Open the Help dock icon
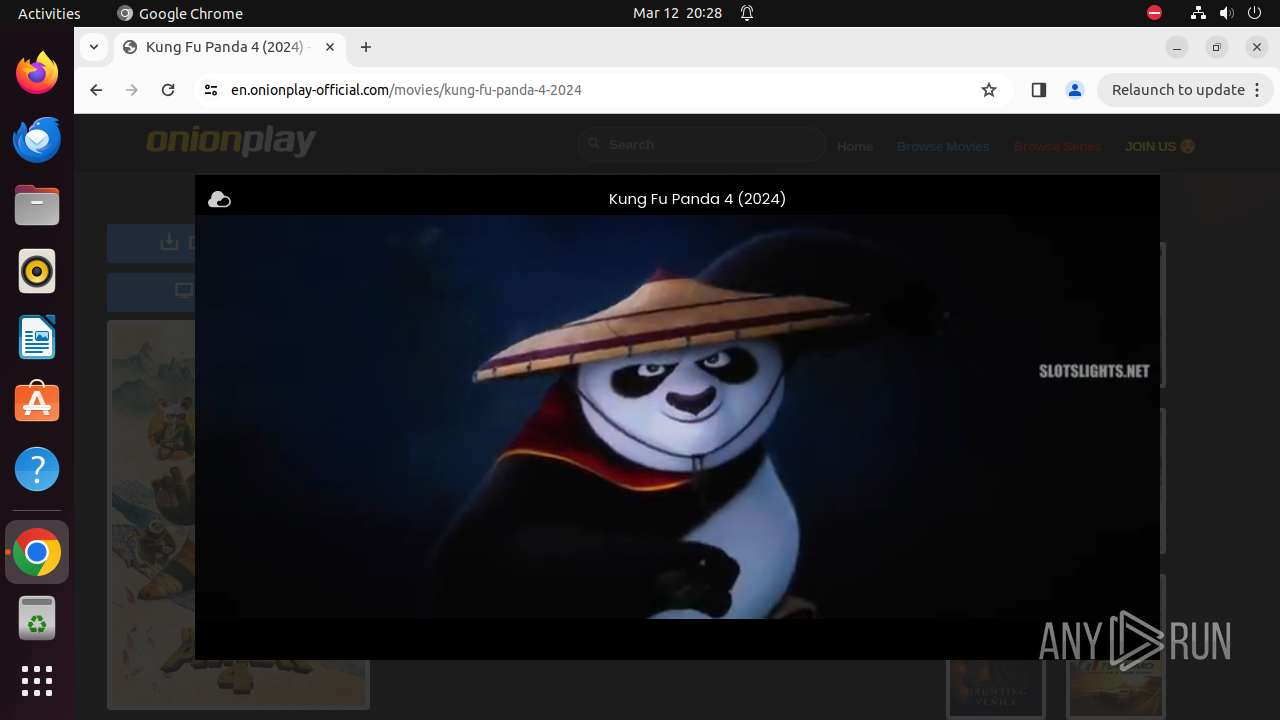 pos(37,469)
